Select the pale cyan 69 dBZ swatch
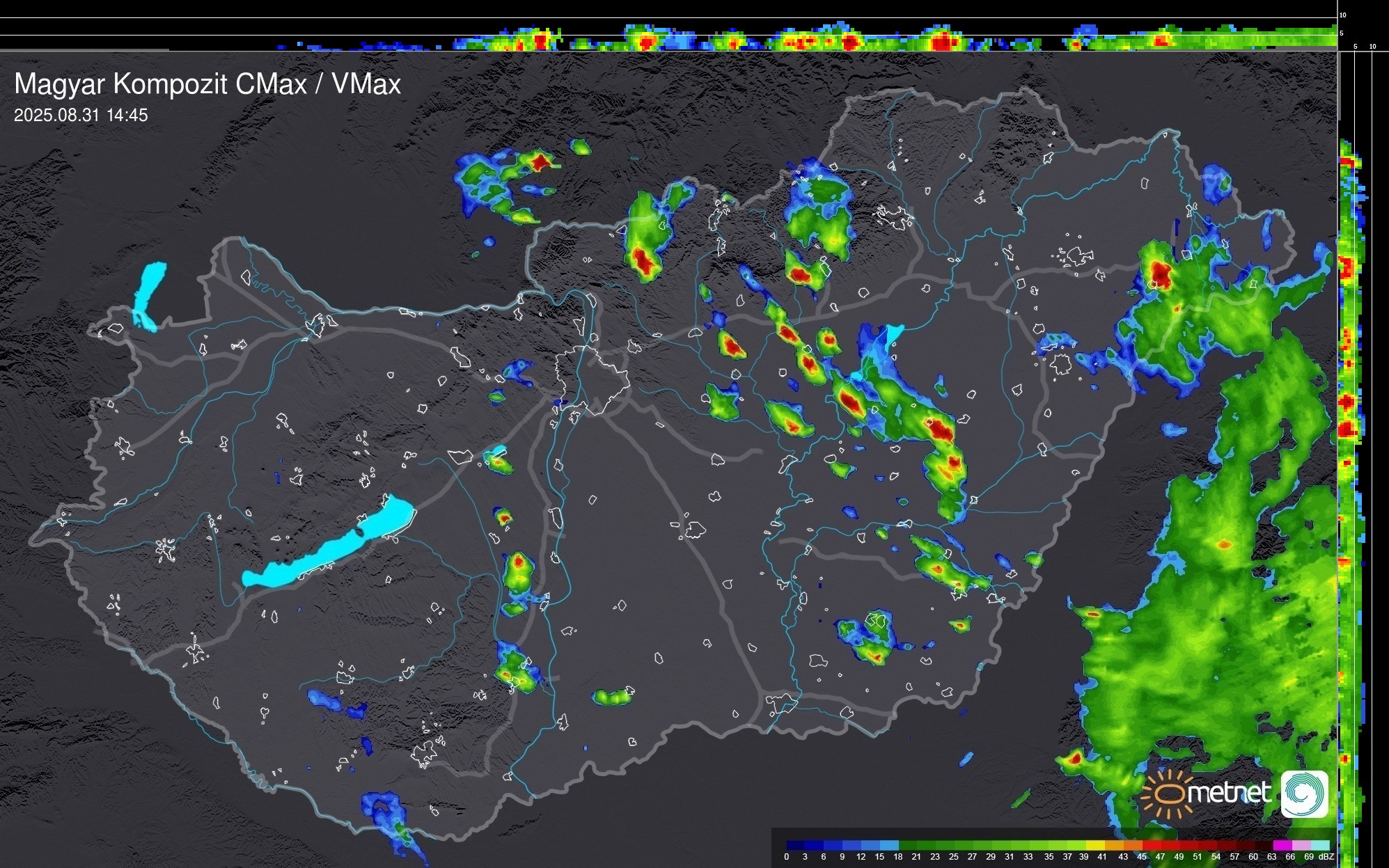 (x=1319, y=845)
